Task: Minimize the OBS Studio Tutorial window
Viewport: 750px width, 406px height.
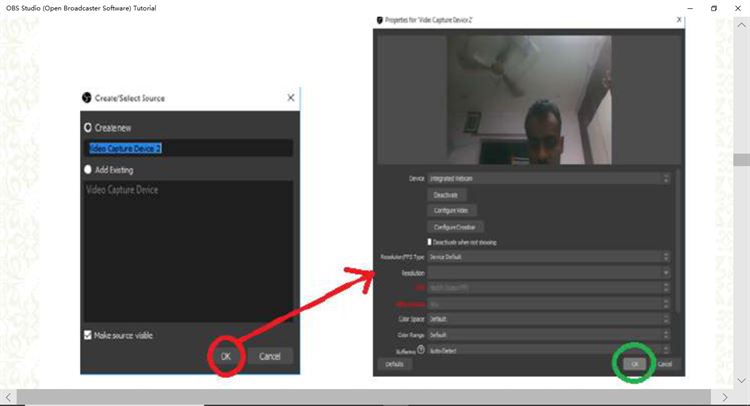Action: pos(690,8)
